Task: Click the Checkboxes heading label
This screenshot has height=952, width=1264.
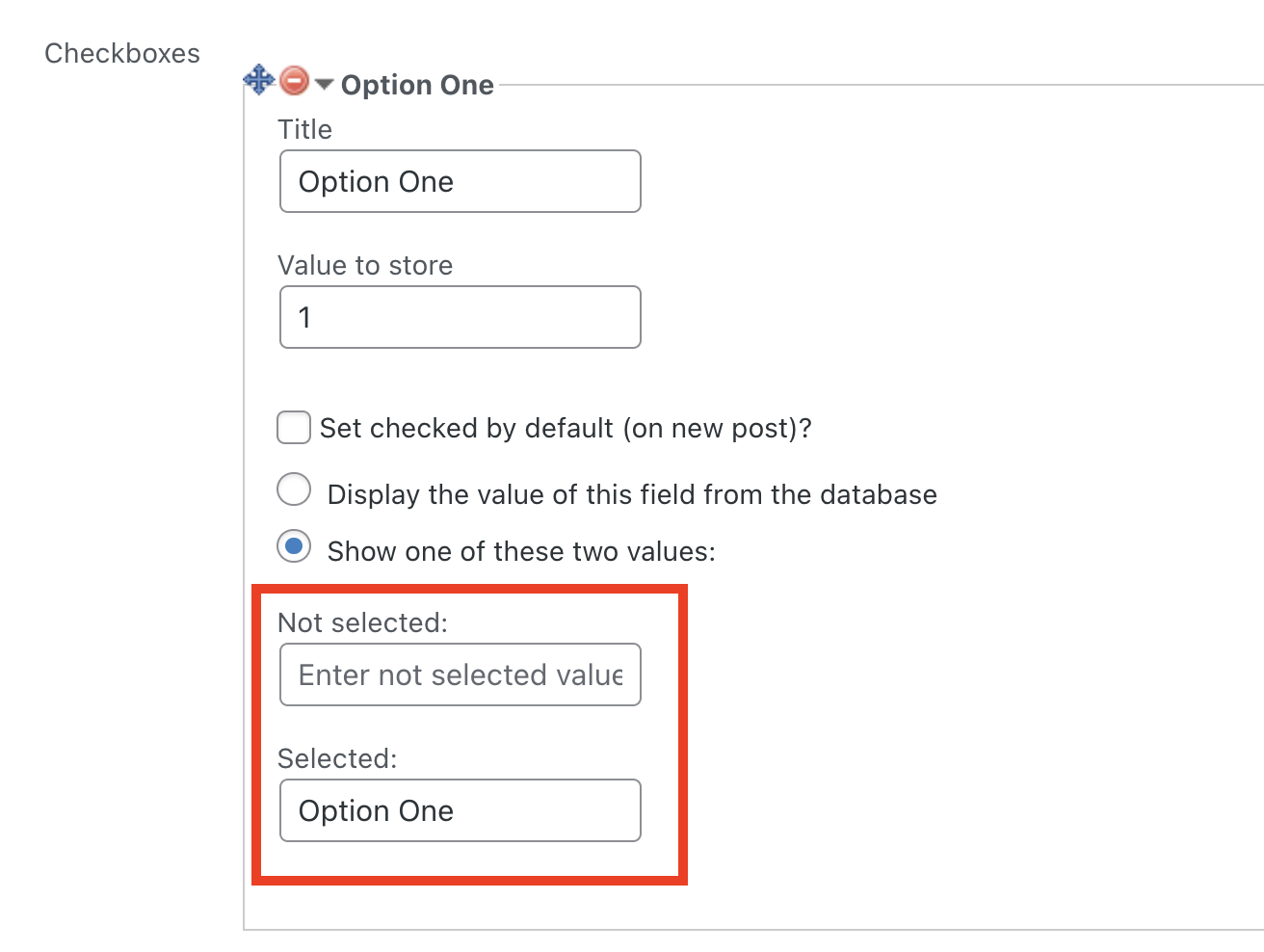Action: pyautogui.click(x=122, y=53)
